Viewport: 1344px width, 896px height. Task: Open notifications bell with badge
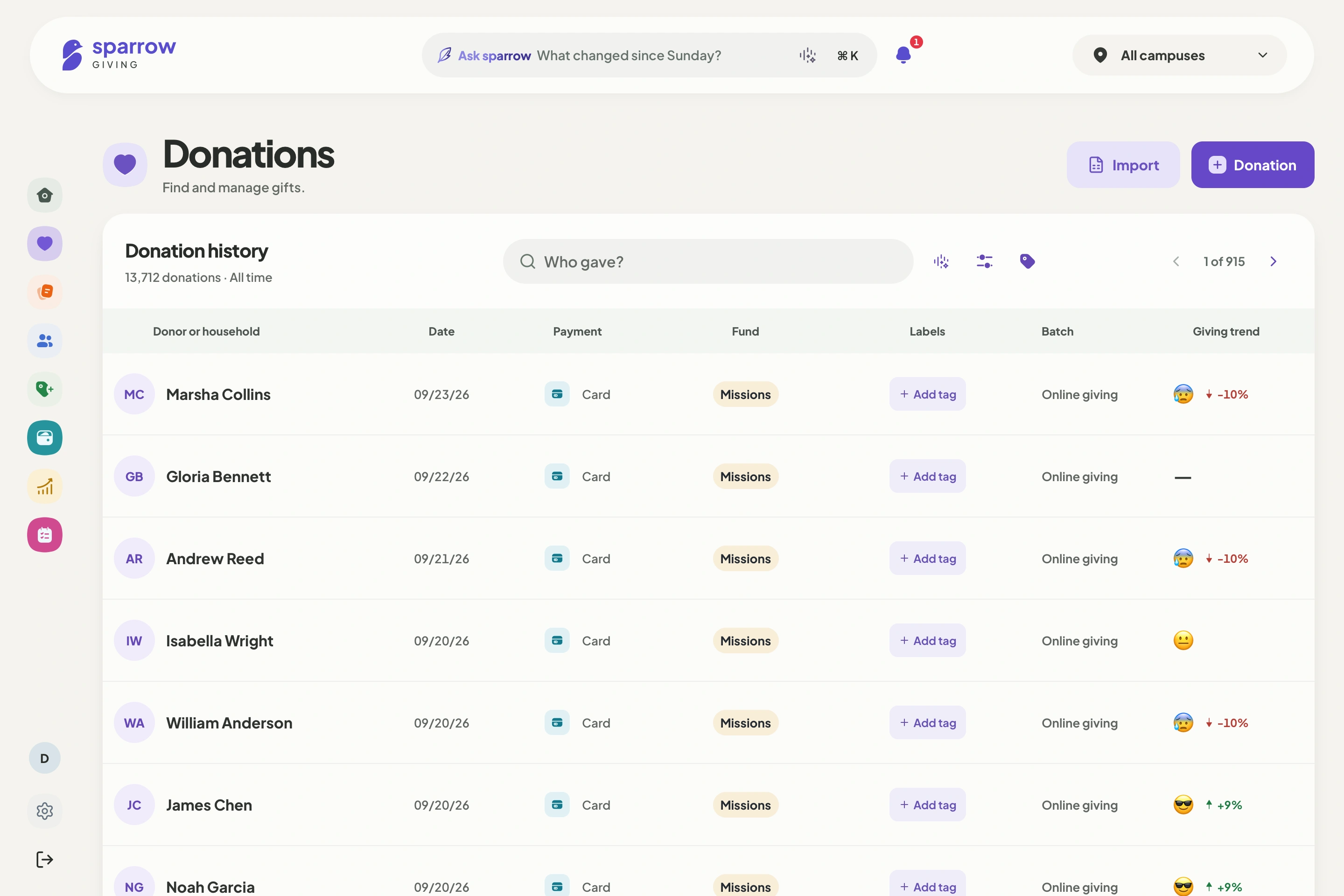pos(904,55)
